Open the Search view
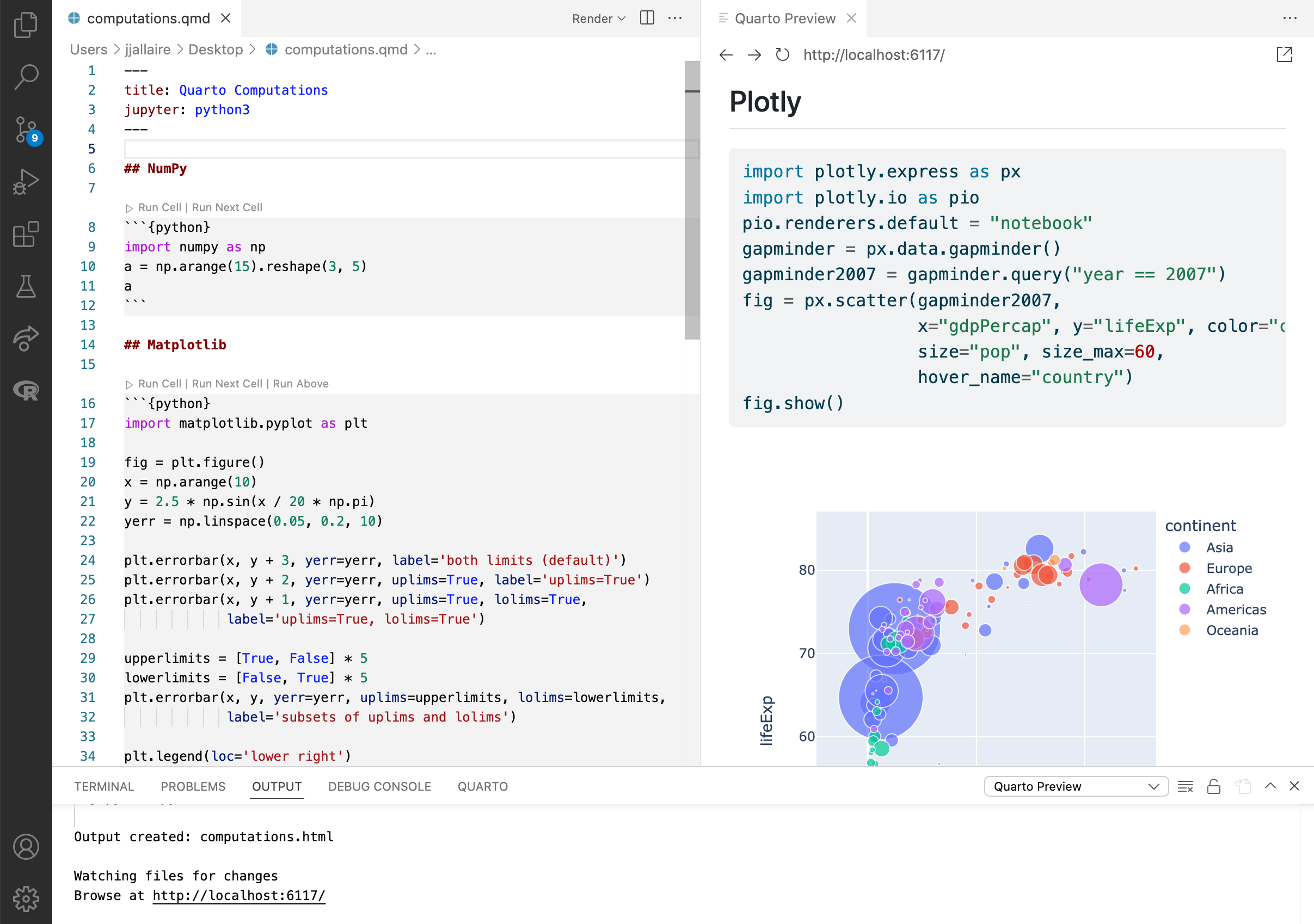 [x=26, y=76]
